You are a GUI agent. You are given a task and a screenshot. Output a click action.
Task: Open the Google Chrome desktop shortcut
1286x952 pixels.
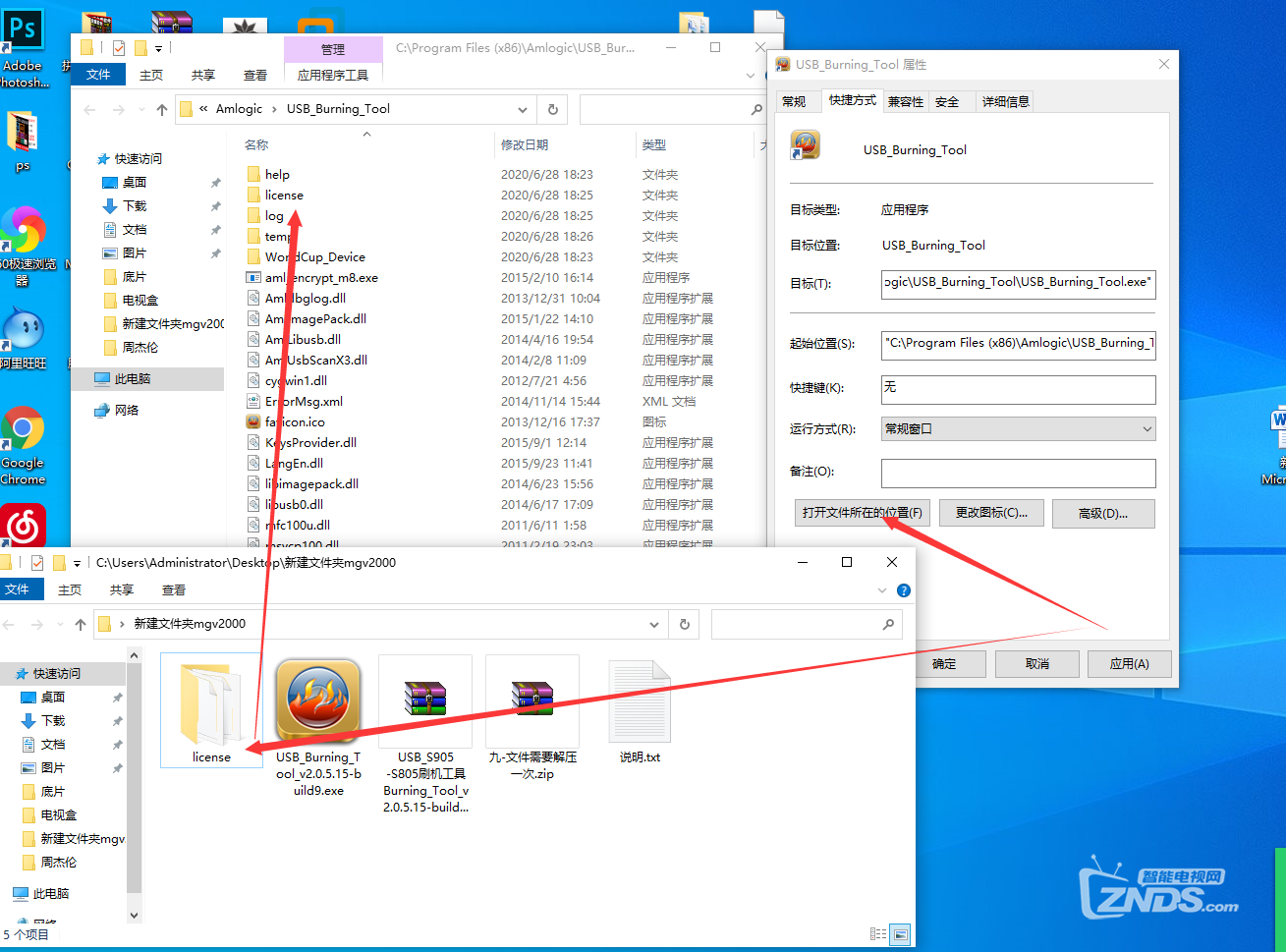tap(23, 447)
